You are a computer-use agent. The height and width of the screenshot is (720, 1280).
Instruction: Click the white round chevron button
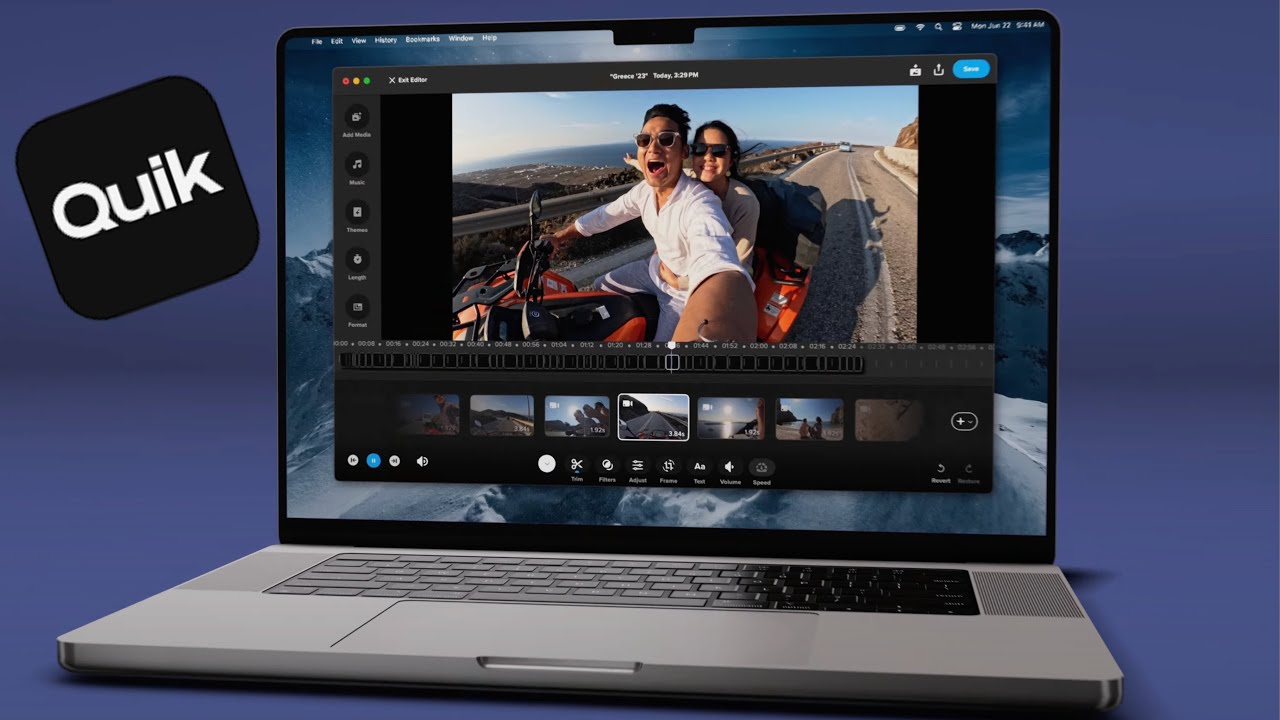pos(546,463)
